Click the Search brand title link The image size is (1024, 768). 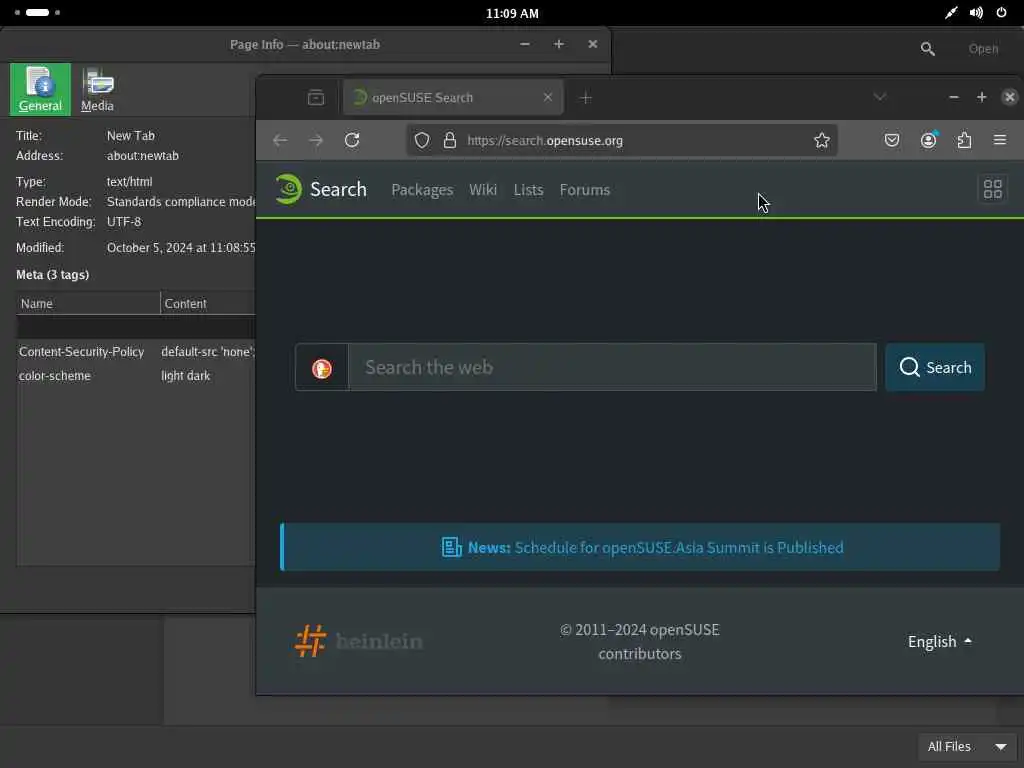338,189
